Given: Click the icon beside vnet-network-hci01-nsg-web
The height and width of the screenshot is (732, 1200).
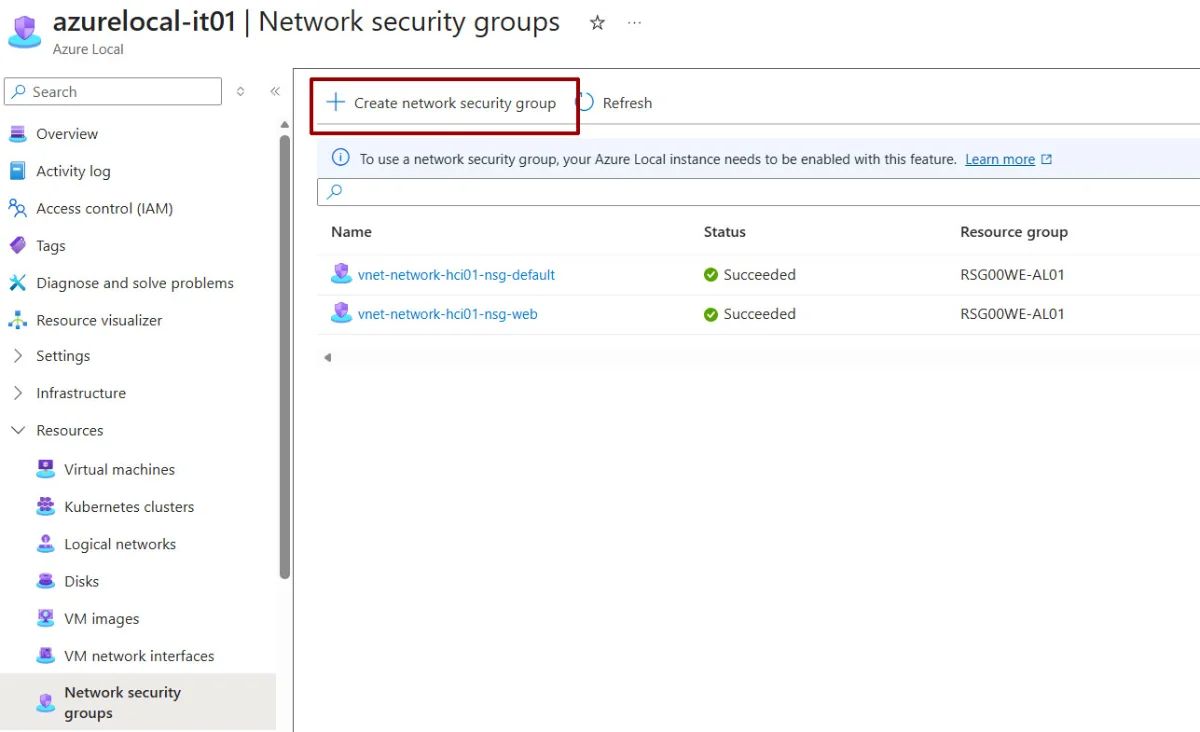Looking at the screenshot, I should [x=341, y=313].
